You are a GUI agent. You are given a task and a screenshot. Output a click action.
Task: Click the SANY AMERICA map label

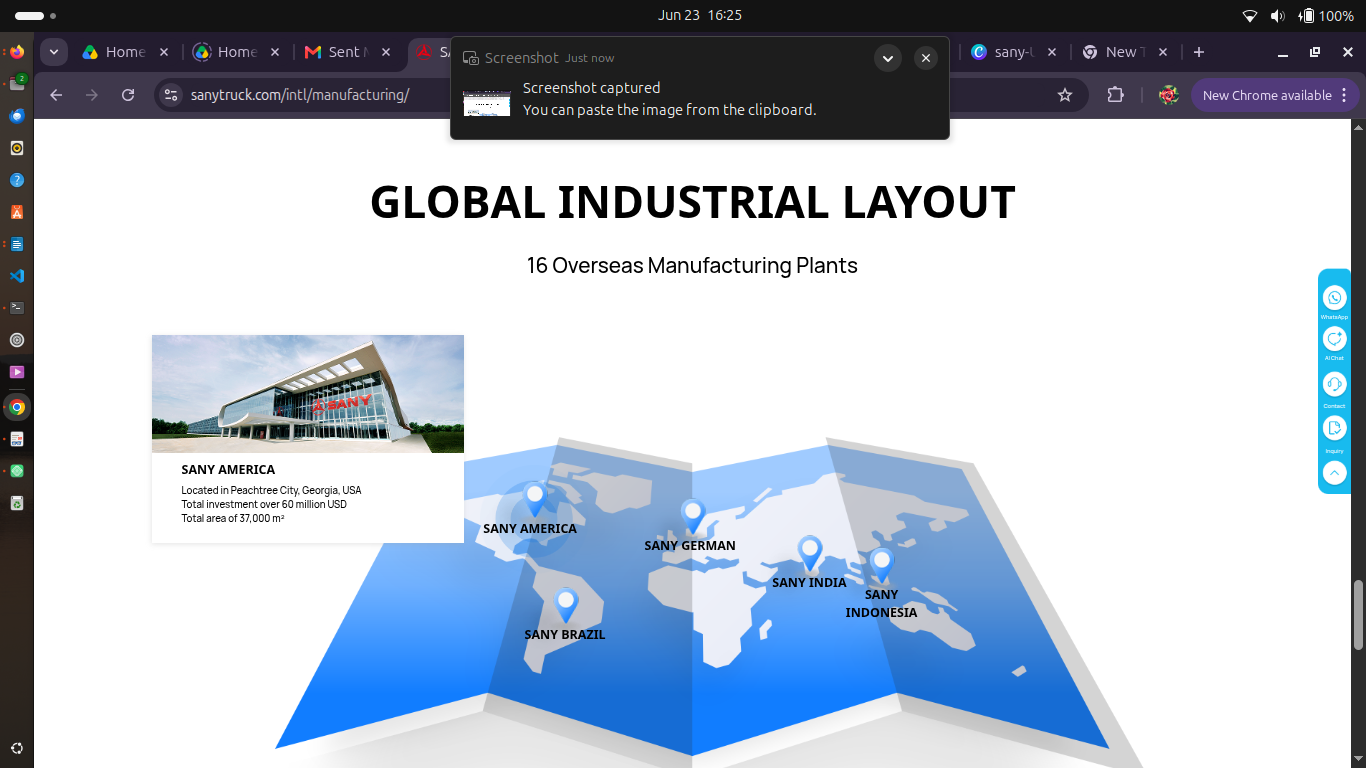click(x=530, y=529)
